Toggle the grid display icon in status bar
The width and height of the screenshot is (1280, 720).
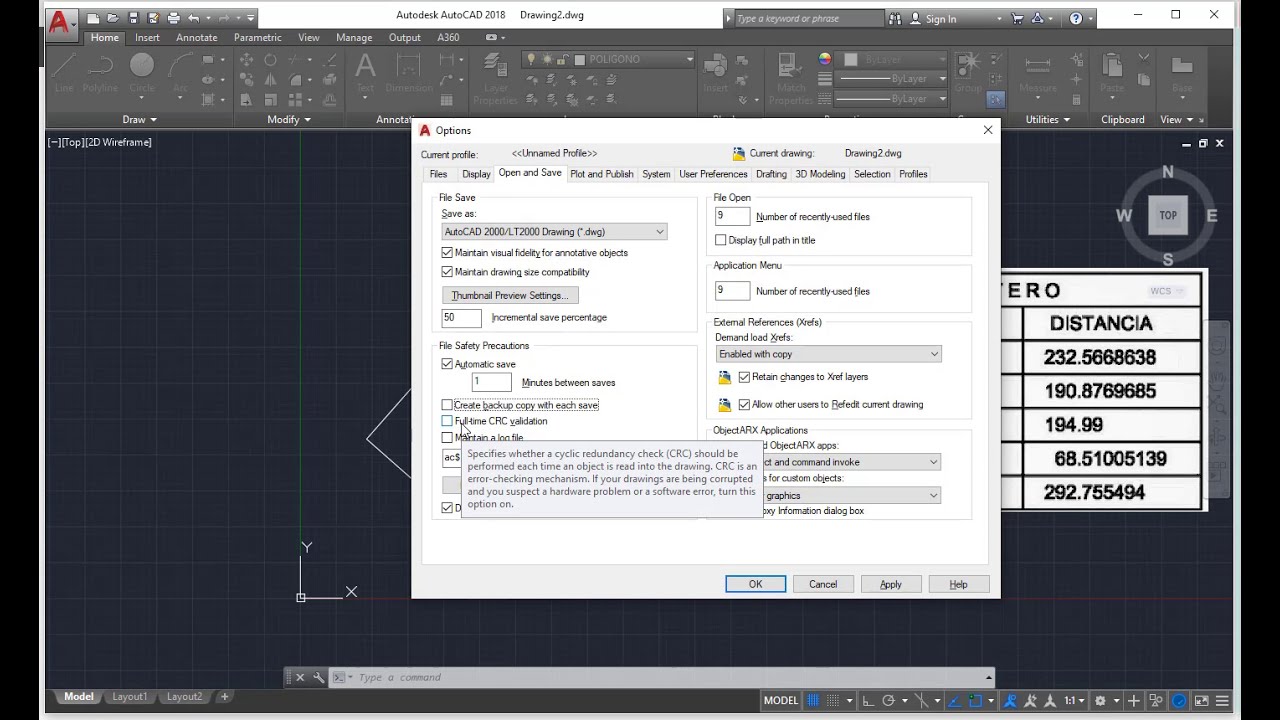coord(814,701)
